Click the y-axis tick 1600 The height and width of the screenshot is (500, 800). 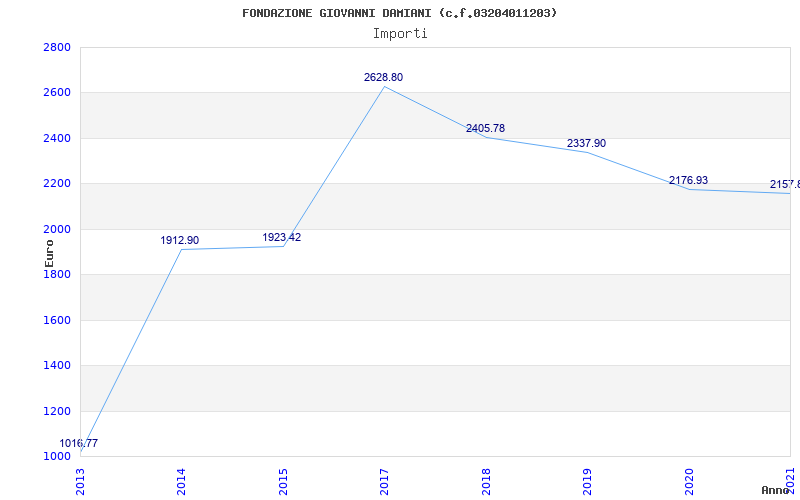(x=57, y=320)
